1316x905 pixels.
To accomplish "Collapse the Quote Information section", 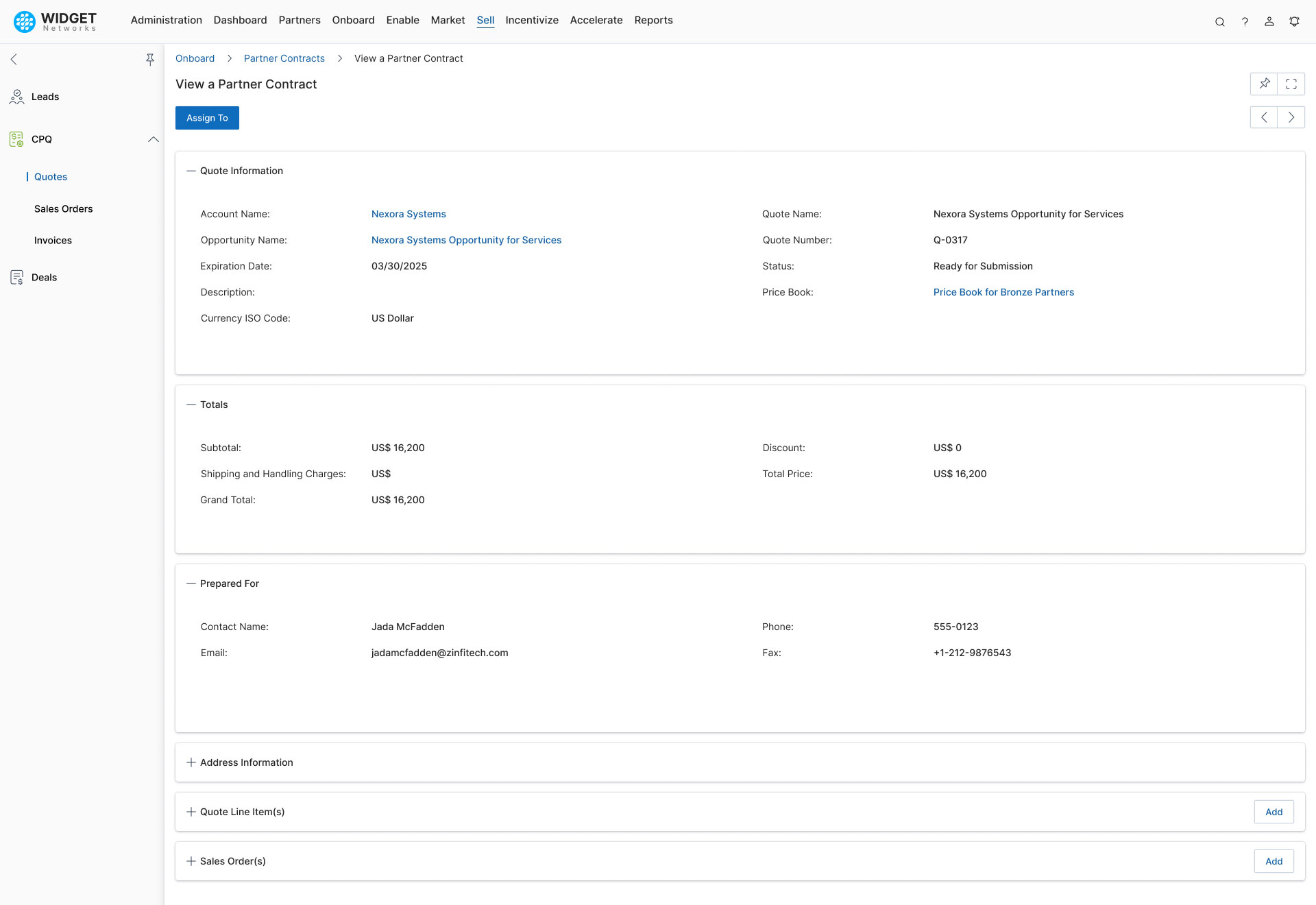I will [x=190, y=171].
